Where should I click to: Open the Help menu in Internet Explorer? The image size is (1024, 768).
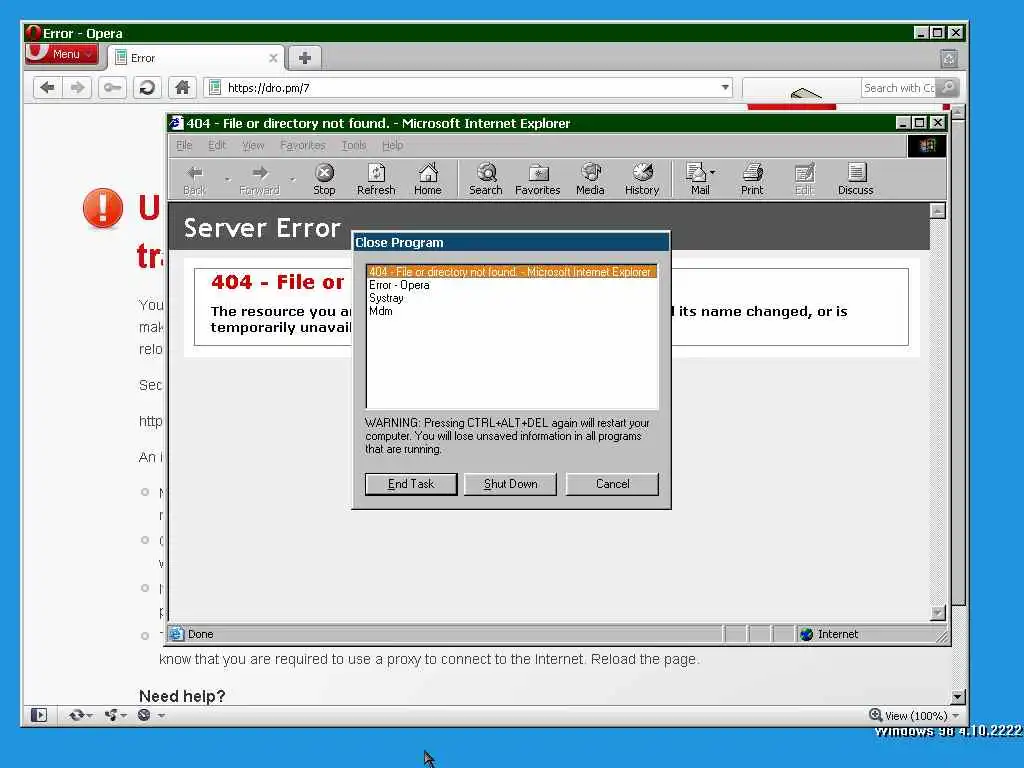(x=392, y=145)
